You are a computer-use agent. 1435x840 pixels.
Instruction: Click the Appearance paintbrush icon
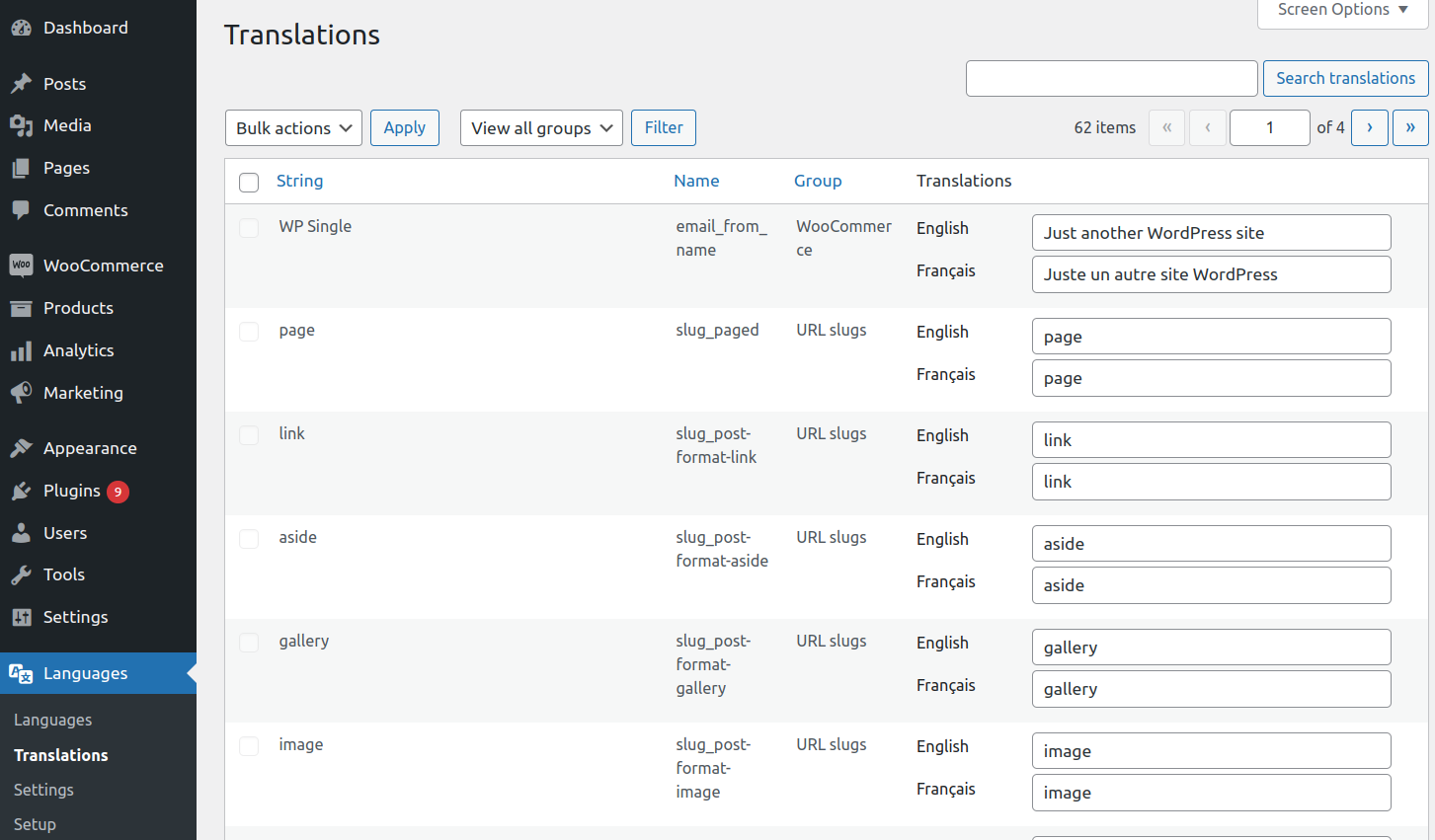[21, 448]
